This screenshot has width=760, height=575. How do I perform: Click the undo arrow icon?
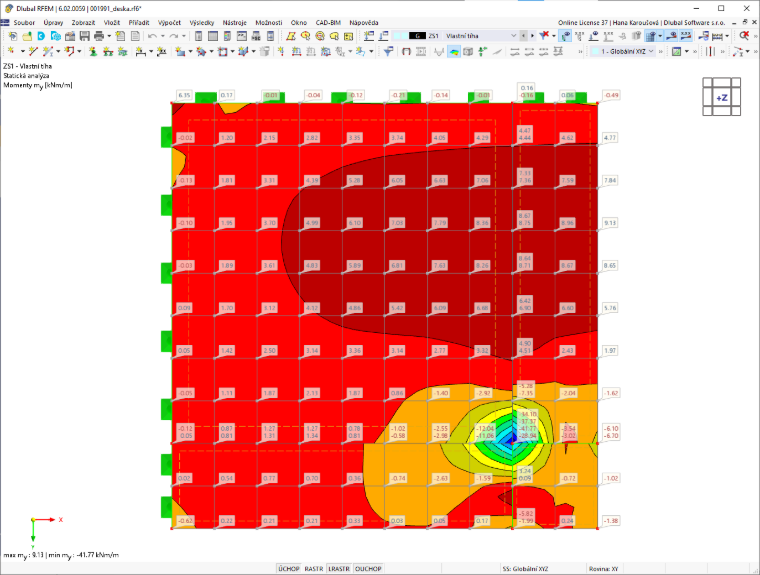pos(152,36)
